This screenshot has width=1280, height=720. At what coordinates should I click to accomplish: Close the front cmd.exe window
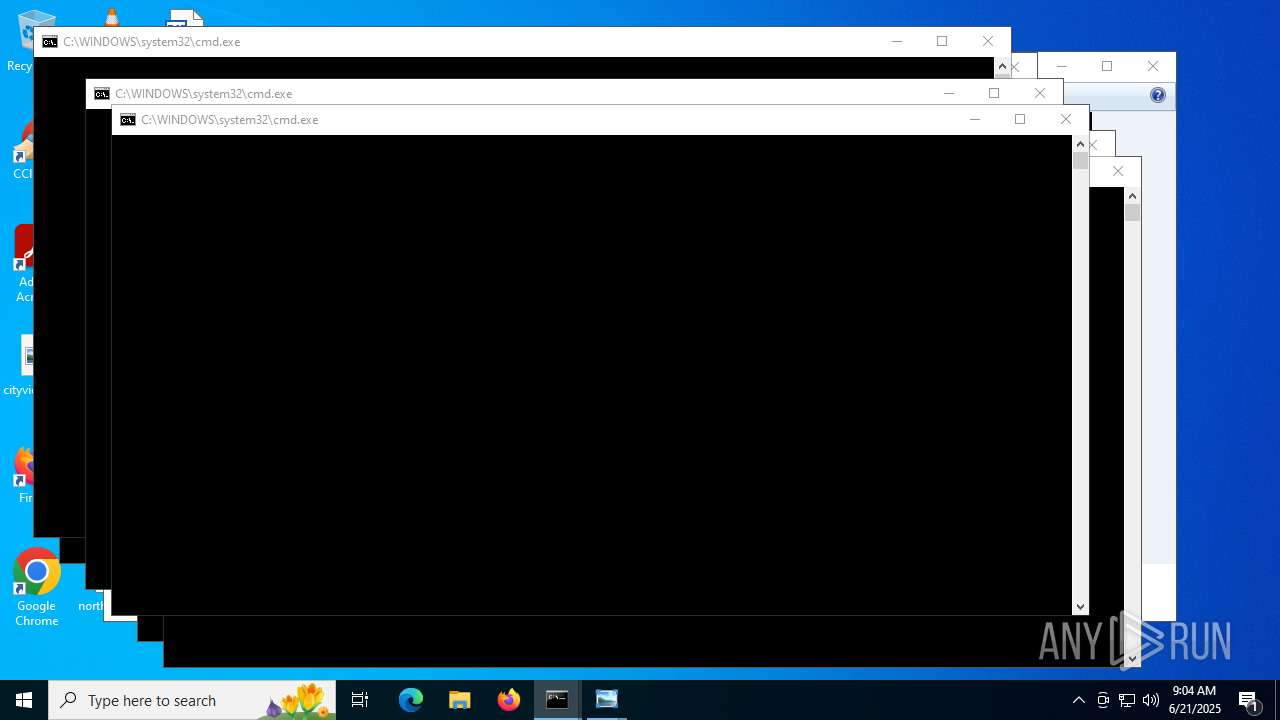pyautogui.click(x=1066, y=119)
